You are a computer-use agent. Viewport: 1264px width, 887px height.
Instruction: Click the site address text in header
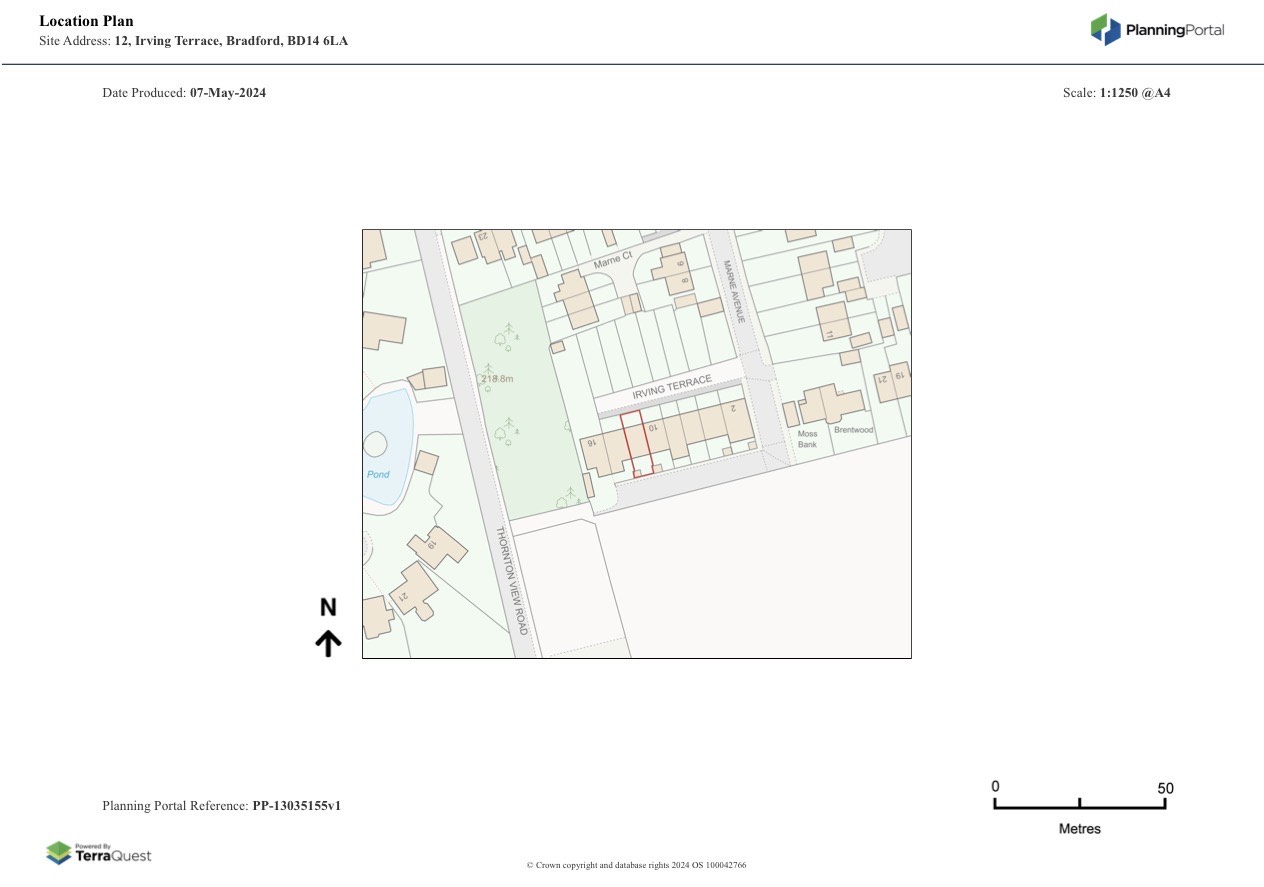[231, 41]
